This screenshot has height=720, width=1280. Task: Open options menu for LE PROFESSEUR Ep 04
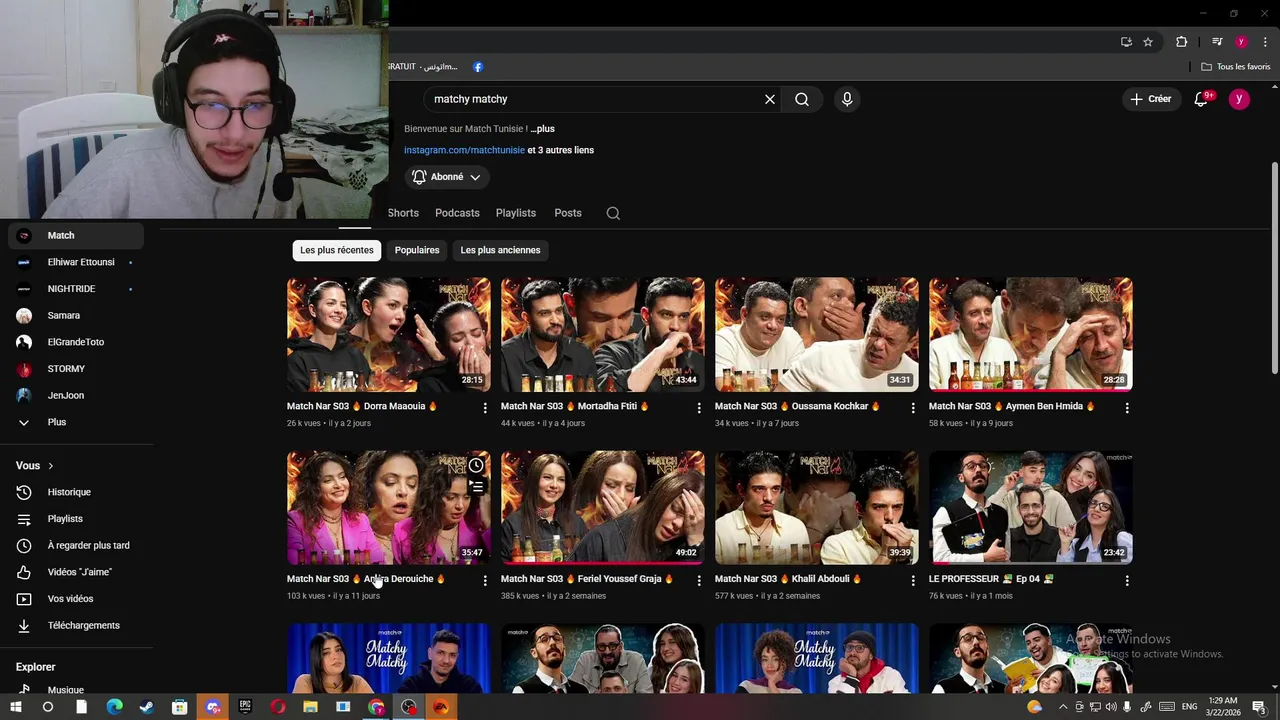click(x=1127, y=580)
